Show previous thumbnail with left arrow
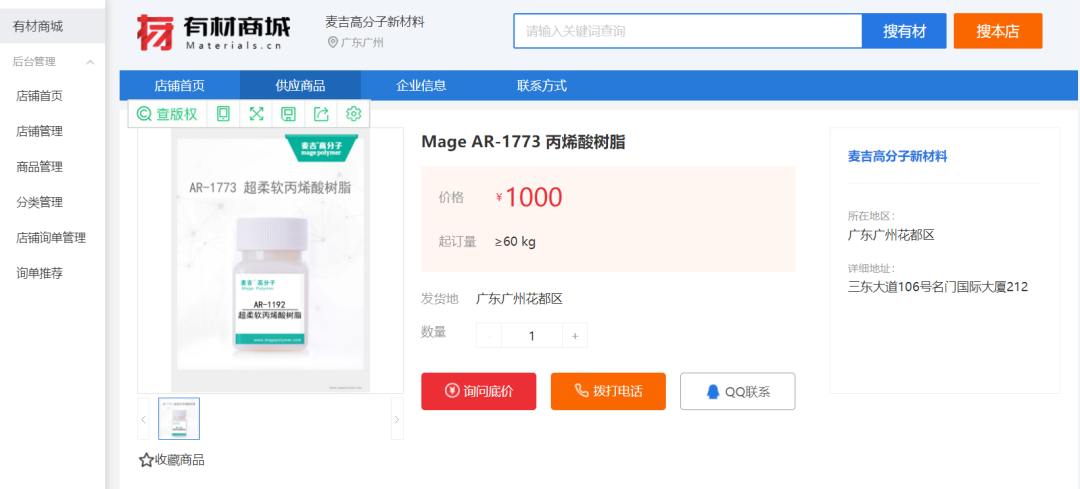The image size is (1080, 489). pos(143,419)
